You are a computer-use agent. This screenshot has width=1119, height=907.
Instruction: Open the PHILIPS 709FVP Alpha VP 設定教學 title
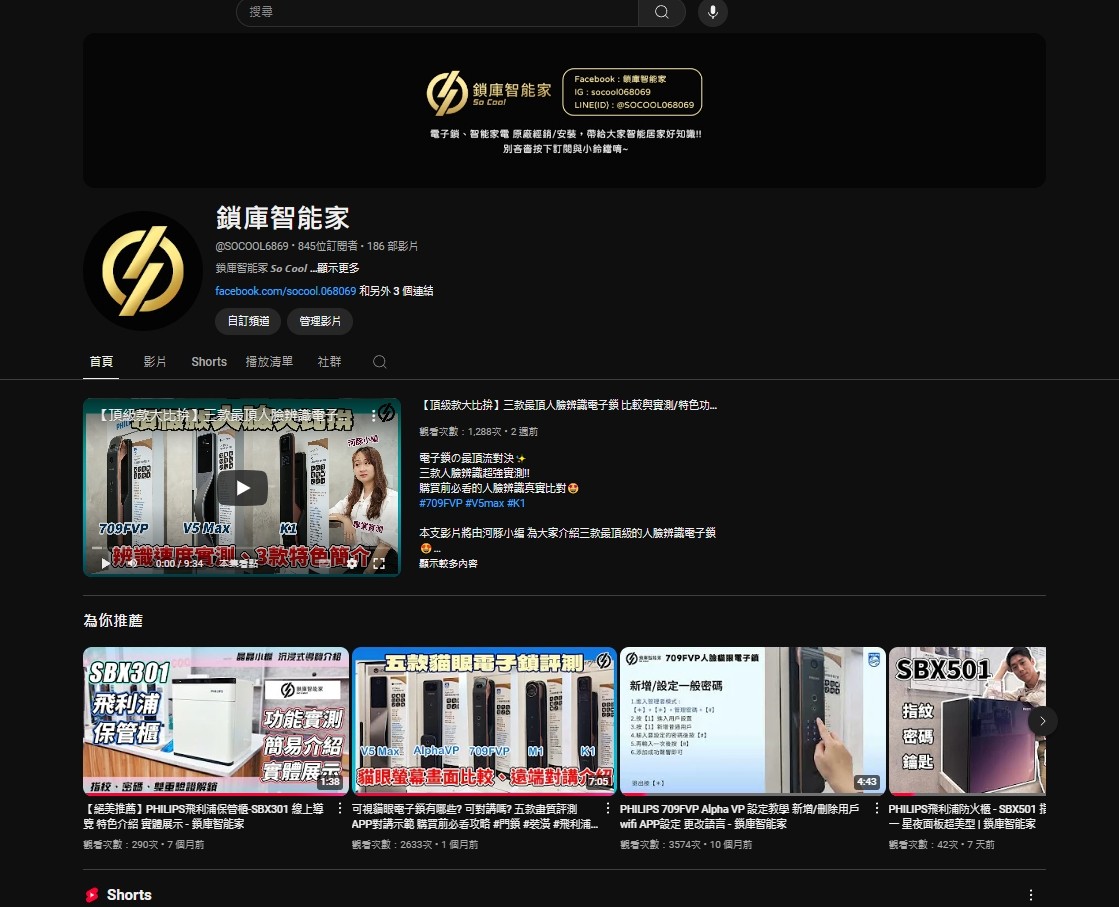click(739, 816)
